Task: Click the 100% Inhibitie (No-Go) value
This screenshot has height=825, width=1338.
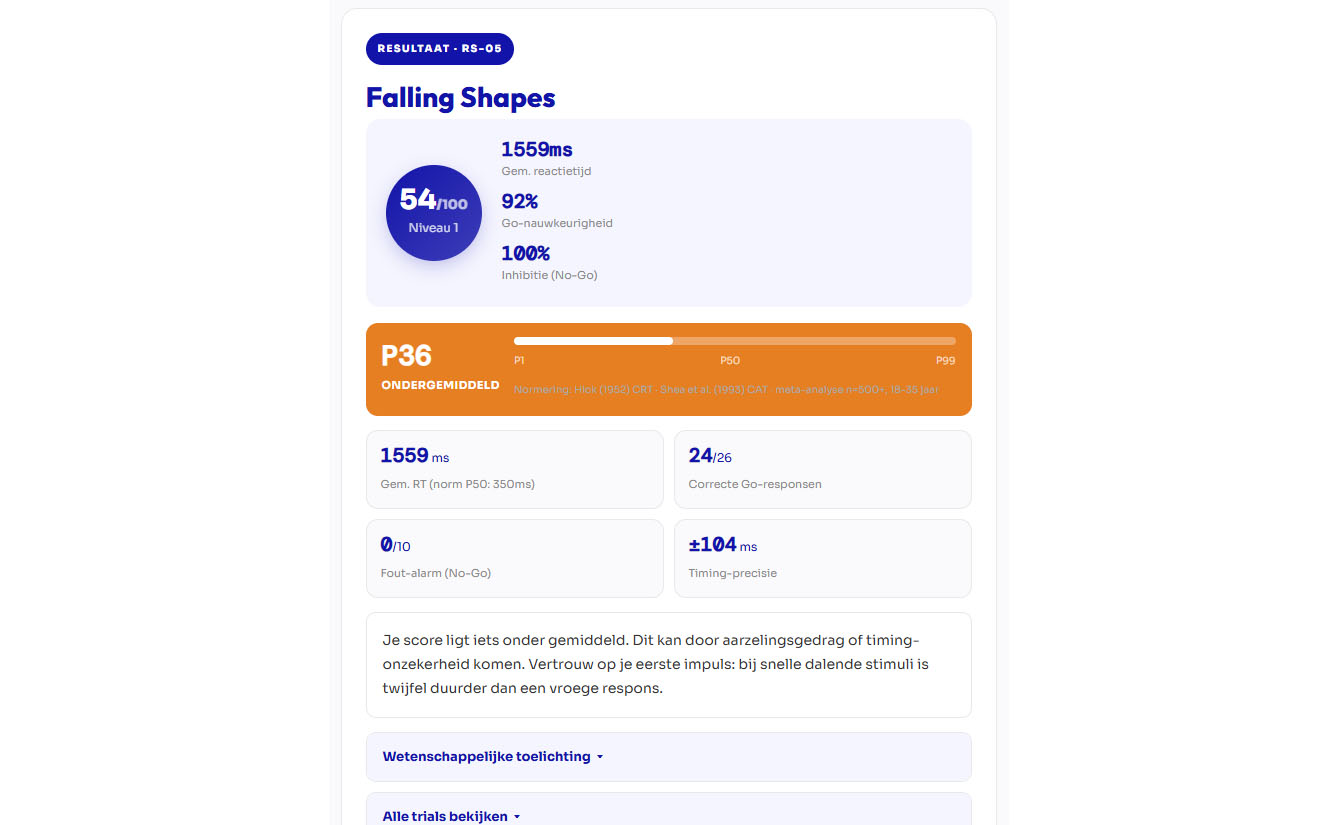Action: point(525,254)
